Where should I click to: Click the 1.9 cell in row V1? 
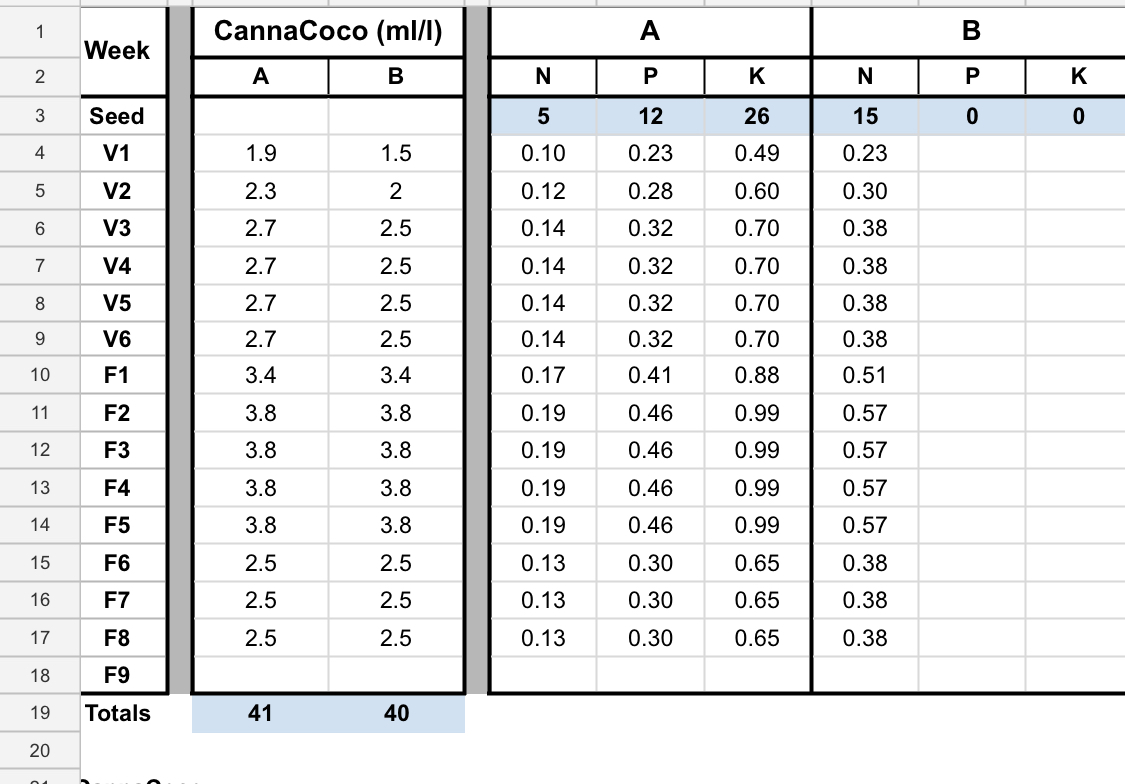(x=260, y=154)
